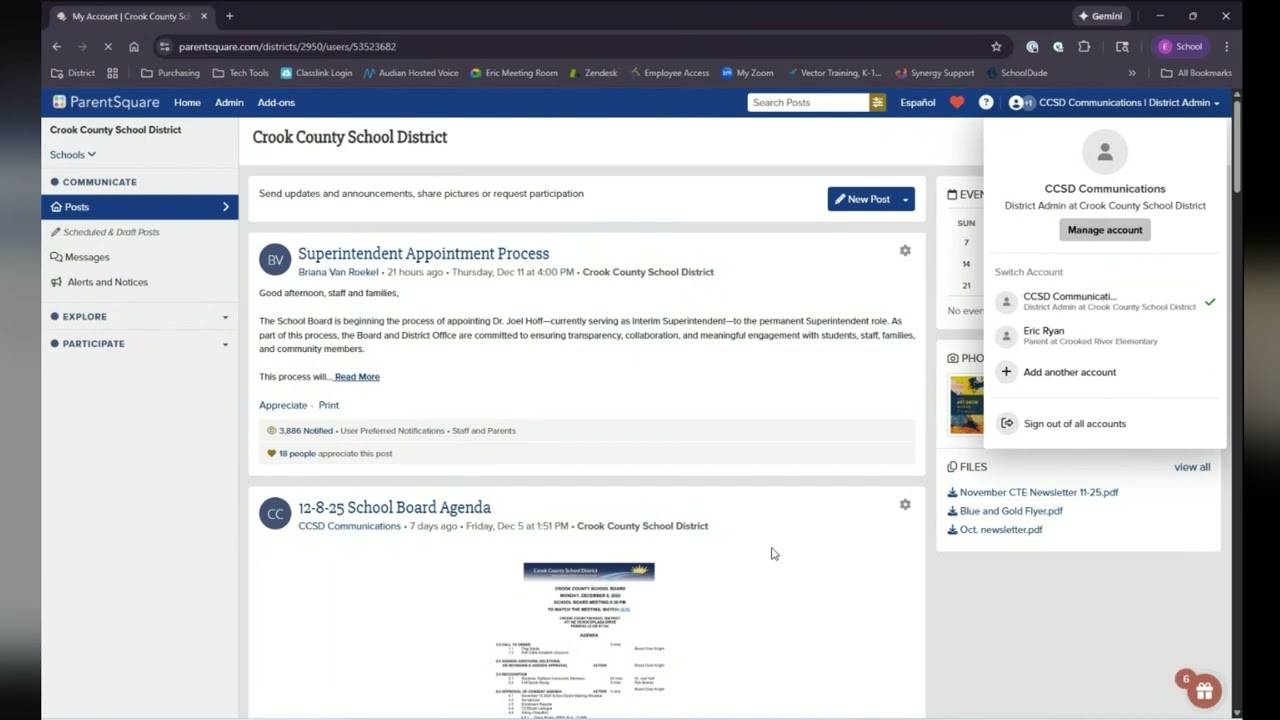Expand the Posts sidebar arrow
Screen dimensions: 1280x720
225,207
